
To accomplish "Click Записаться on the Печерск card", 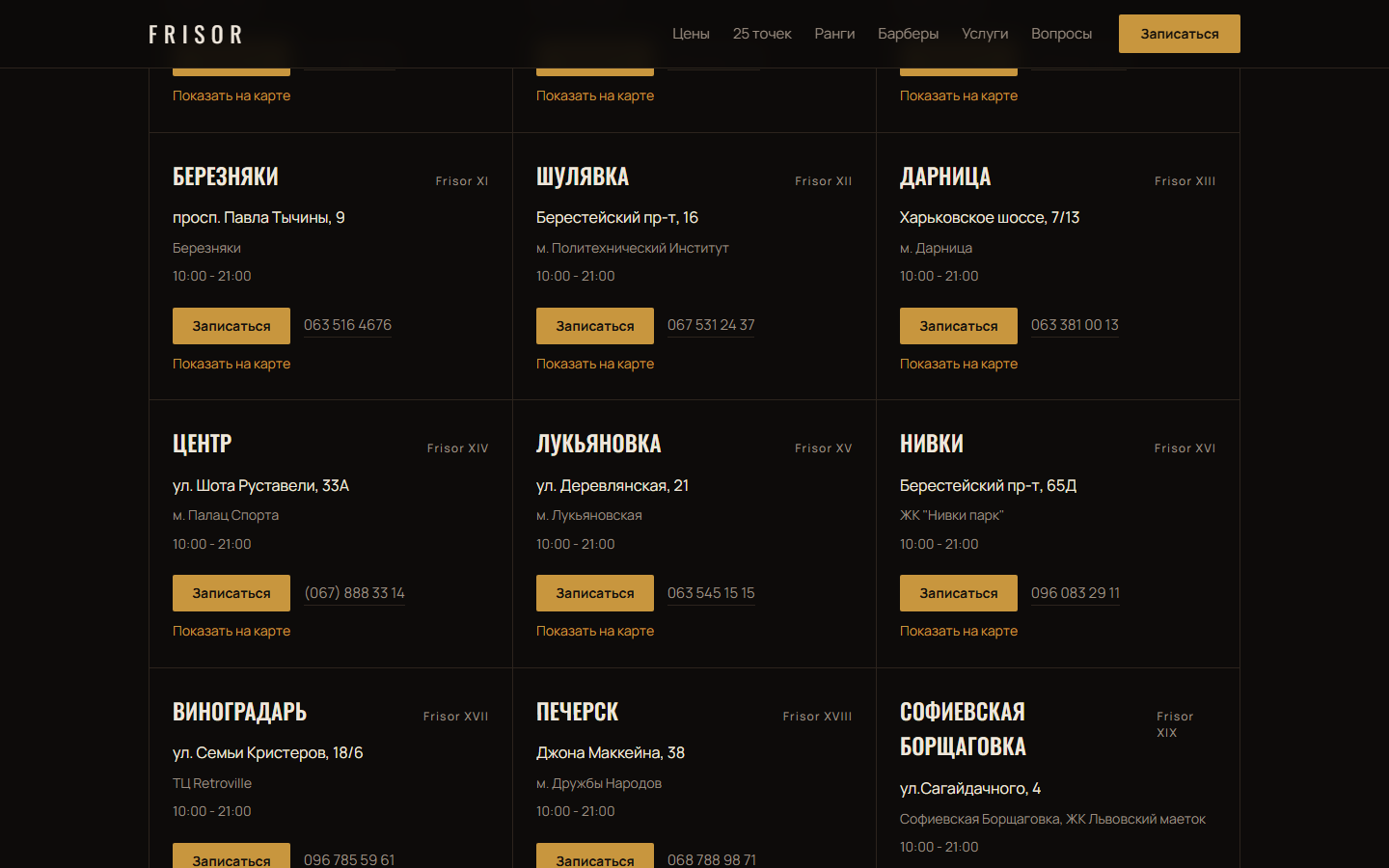I will [595, 855].
